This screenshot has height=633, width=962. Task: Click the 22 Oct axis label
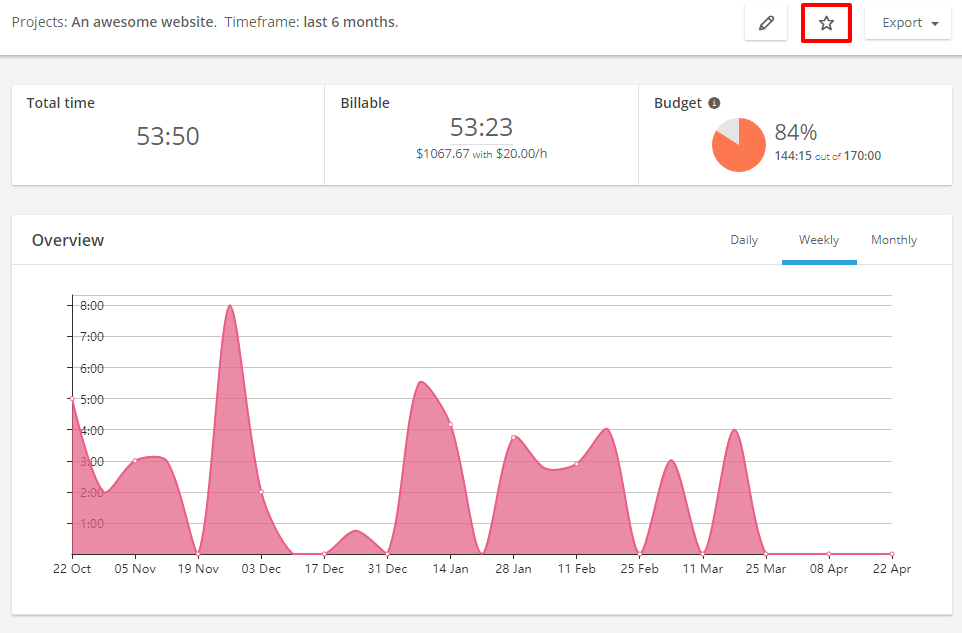[x=72, y=569]
